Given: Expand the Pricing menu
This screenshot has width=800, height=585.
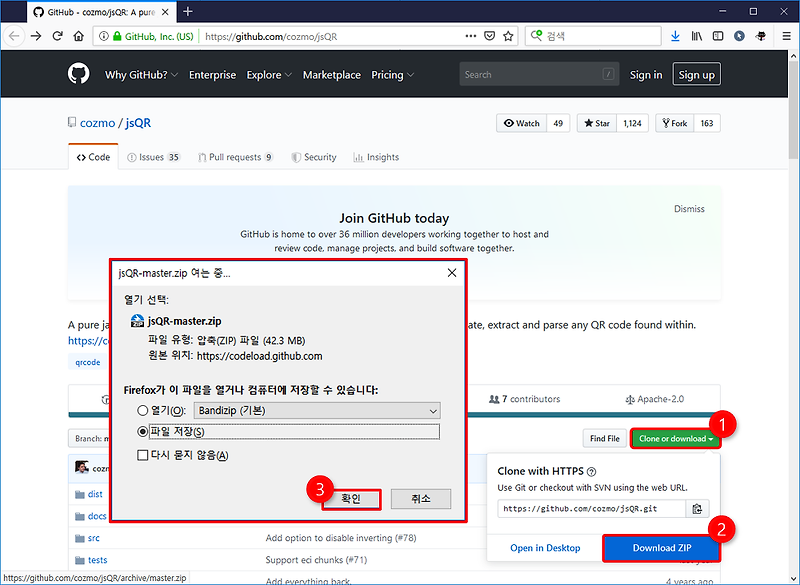Looking at the screenshot, I should click(x=392, y=75).
